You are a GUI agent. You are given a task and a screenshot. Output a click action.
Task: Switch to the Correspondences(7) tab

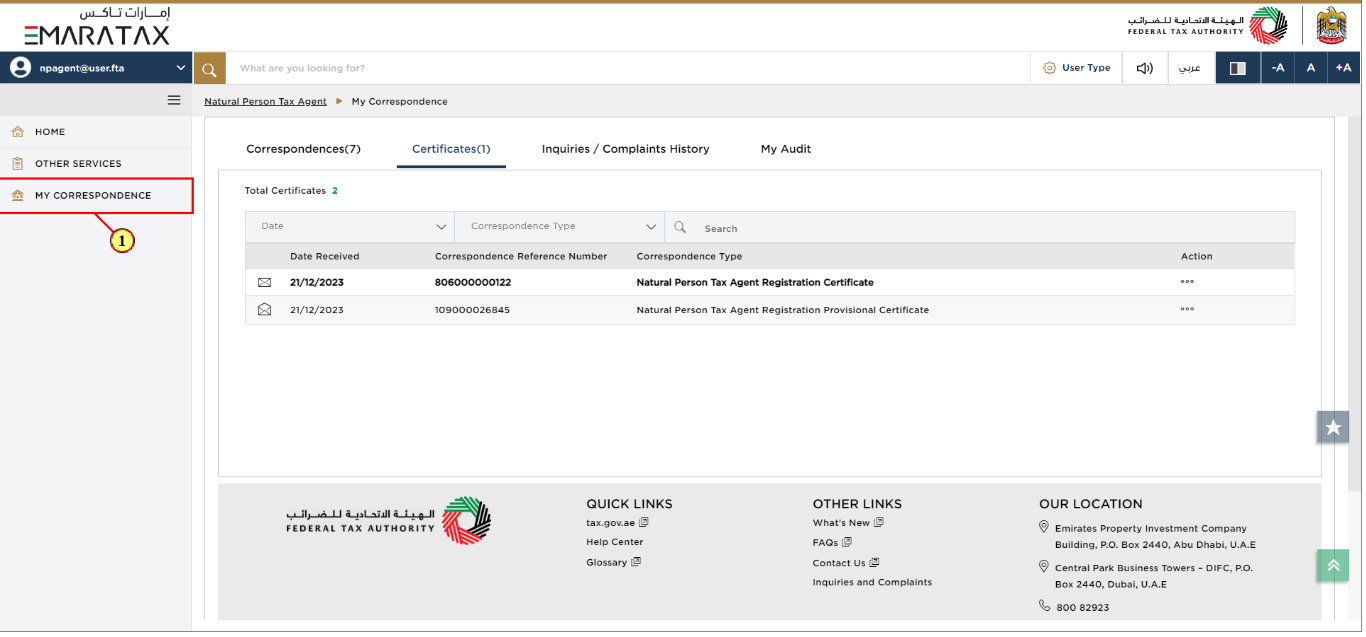coord(303,149)
